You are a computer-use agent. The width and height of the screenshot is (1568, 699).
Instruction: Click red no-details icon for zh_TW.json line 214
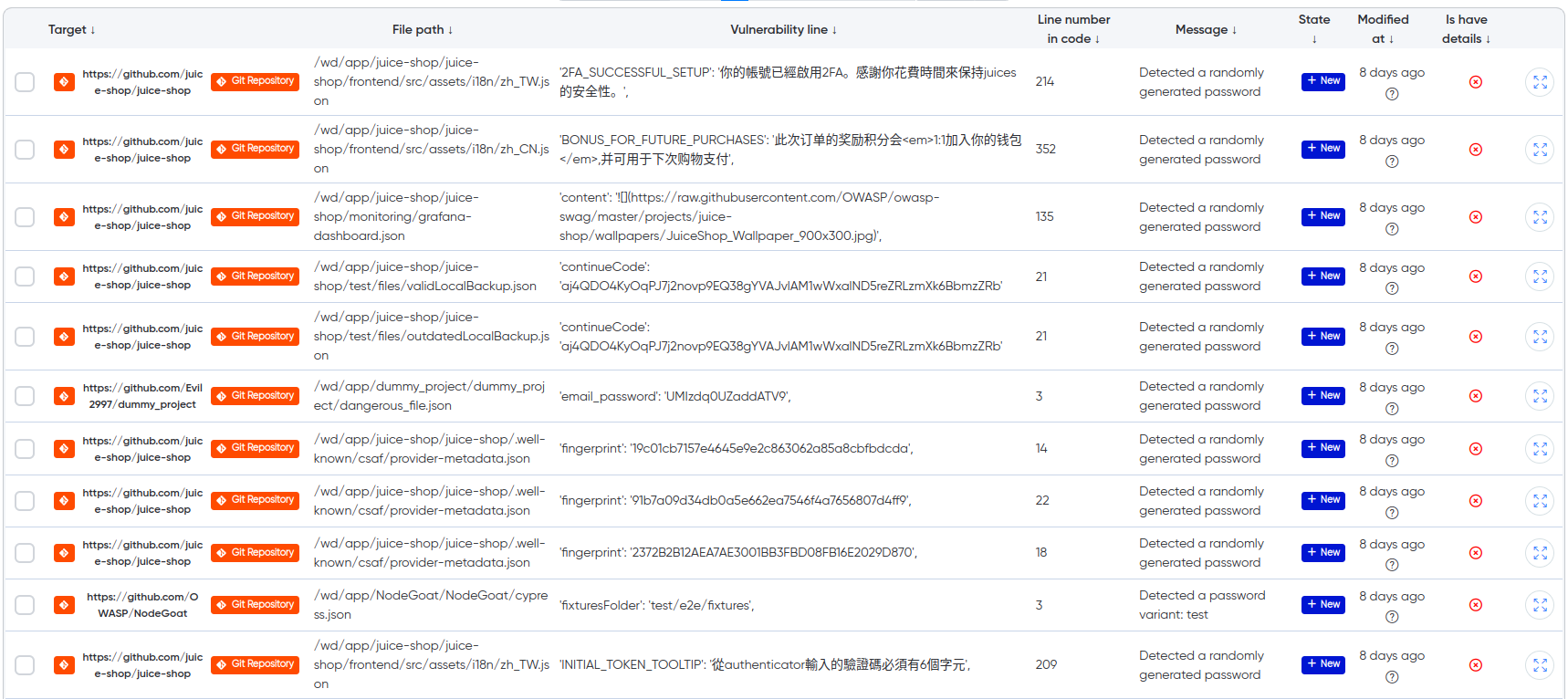(x=1476, y=82)
